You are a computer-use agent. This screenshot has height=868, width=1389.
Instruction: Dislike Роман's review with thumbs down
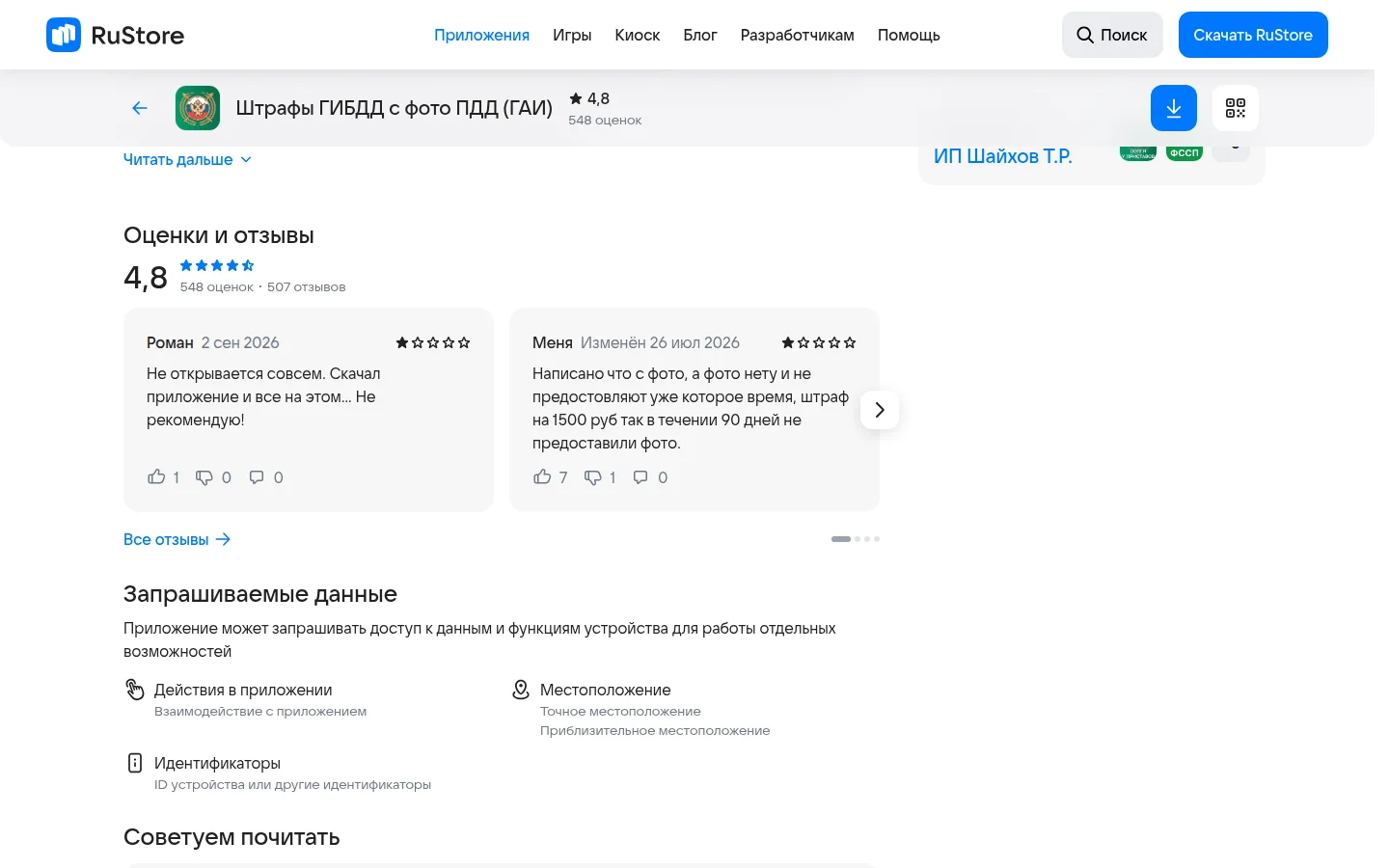(204, 477)
